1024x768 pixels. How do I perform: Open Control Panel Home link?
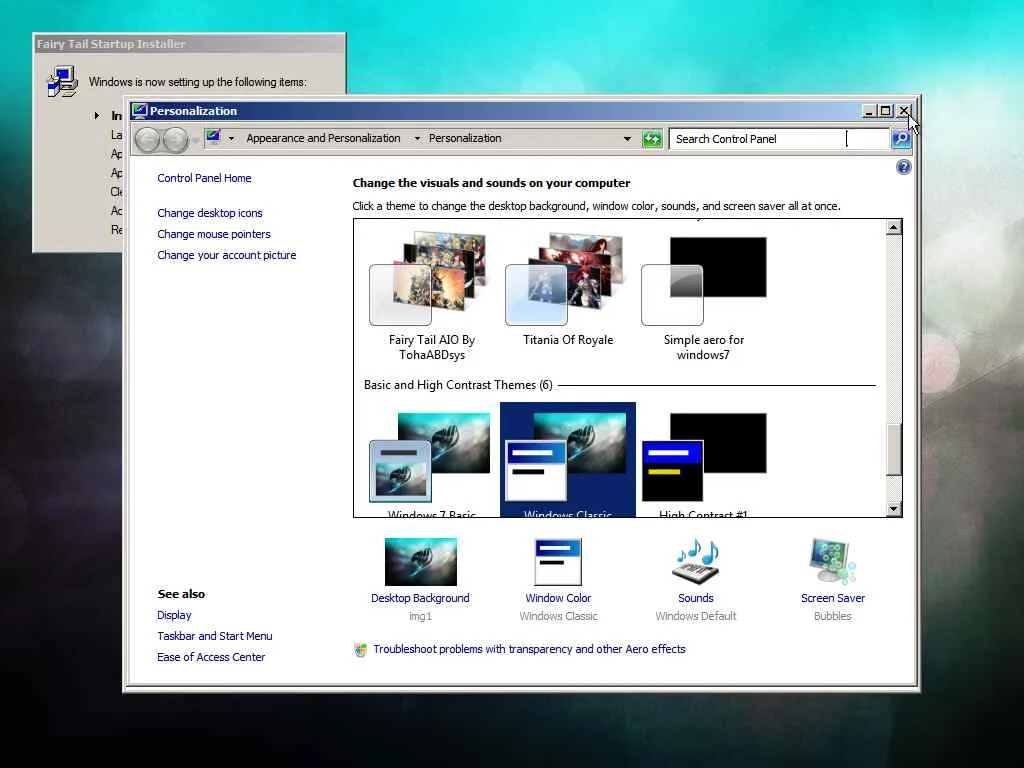204,178
